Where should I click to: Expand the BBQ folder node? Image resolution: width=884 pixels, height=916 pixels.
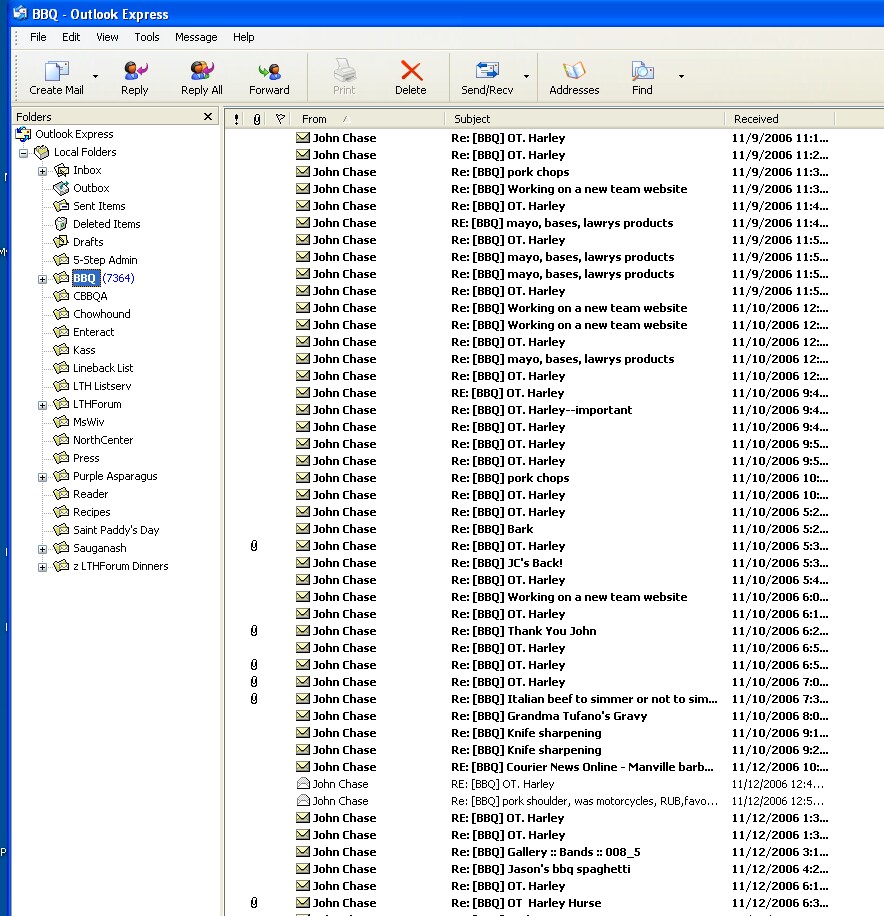click(x=43, y=279)
